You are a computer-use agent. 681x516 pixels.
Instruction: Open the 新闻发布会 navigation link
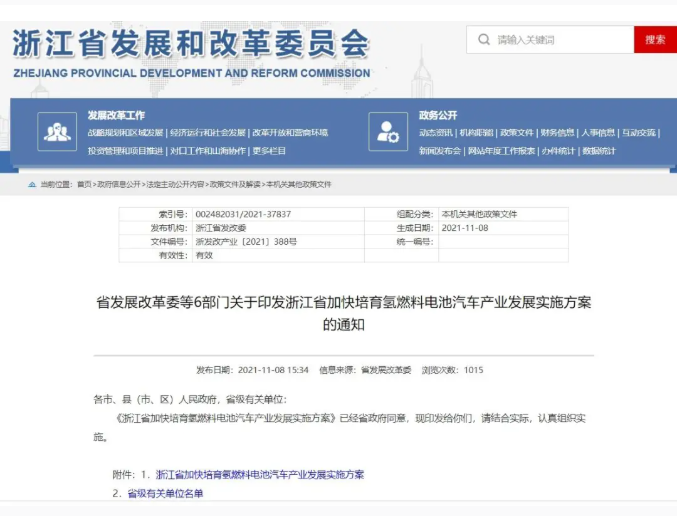(x=440, y=151)
